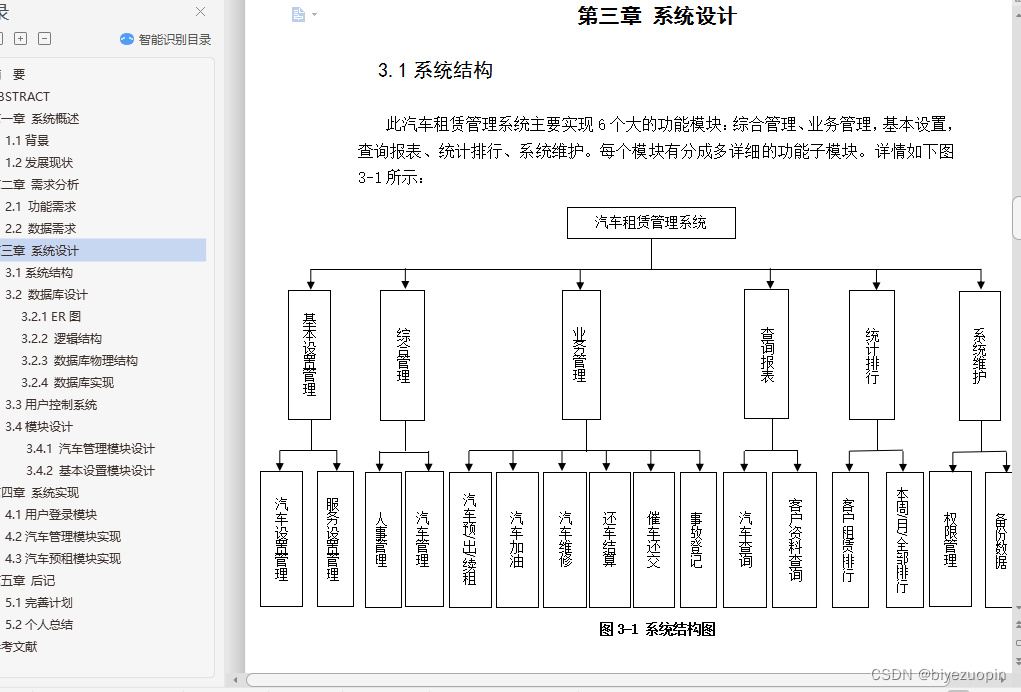
Task: Go to outline entry 4.1 用户登录模块
Action: (51, 515)
